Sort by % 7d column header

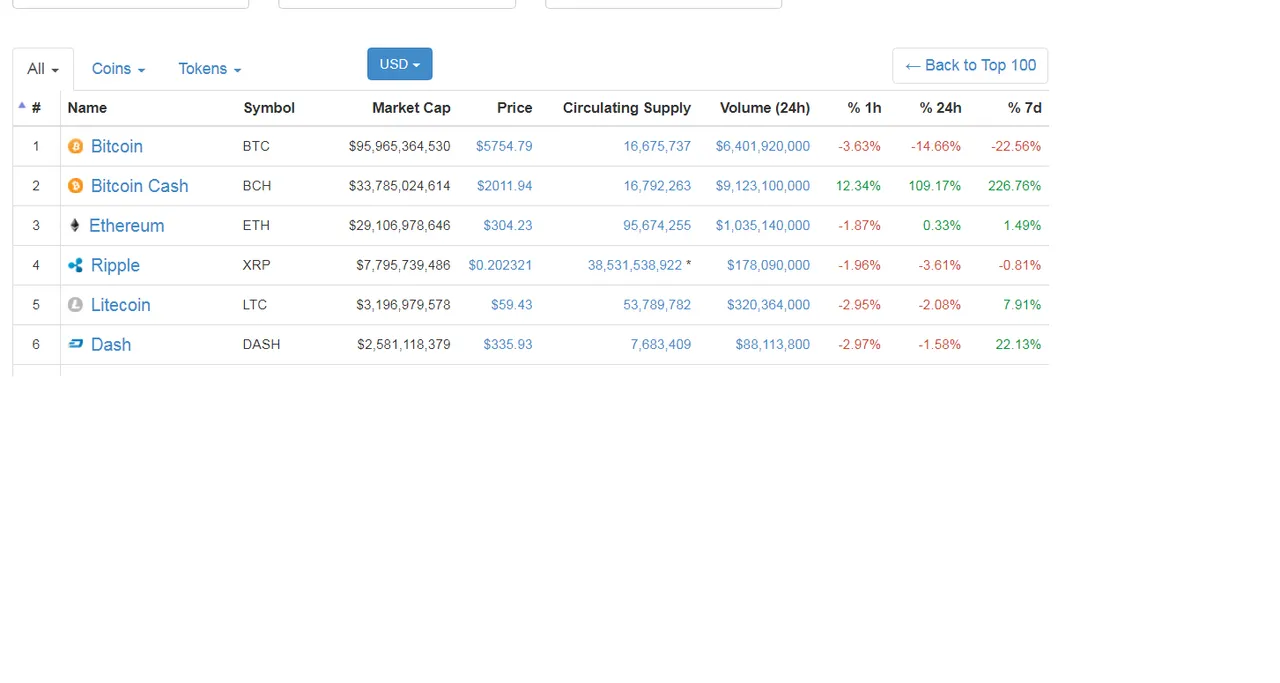1024,108
